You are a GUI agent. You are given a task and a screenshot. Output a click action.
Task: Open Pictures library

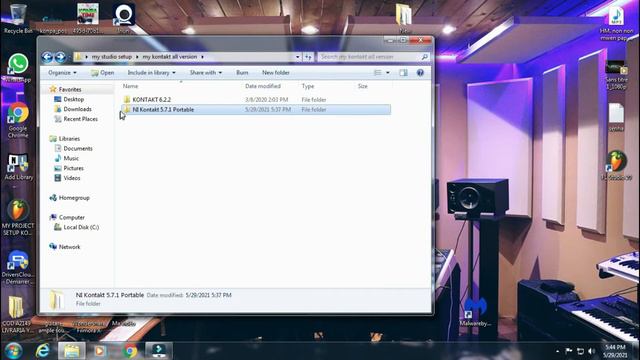coord(73,168)
